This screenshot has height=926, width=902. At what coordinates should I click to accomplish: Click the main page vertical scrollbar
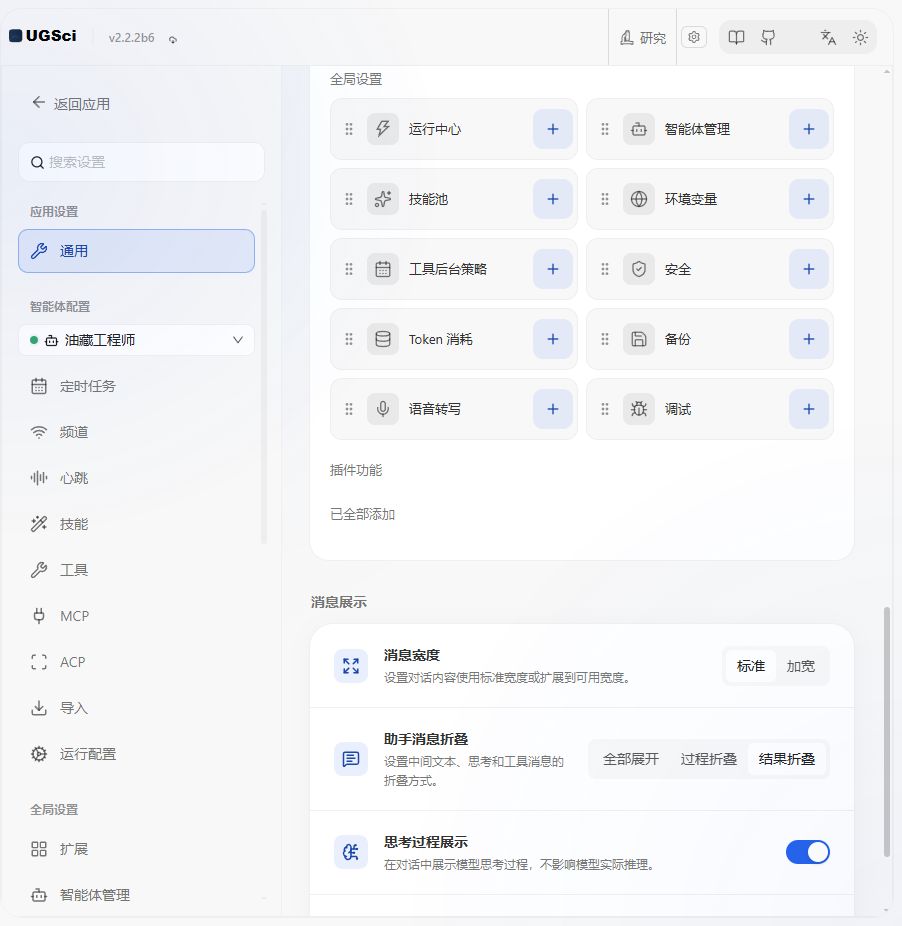click(887, 731)
